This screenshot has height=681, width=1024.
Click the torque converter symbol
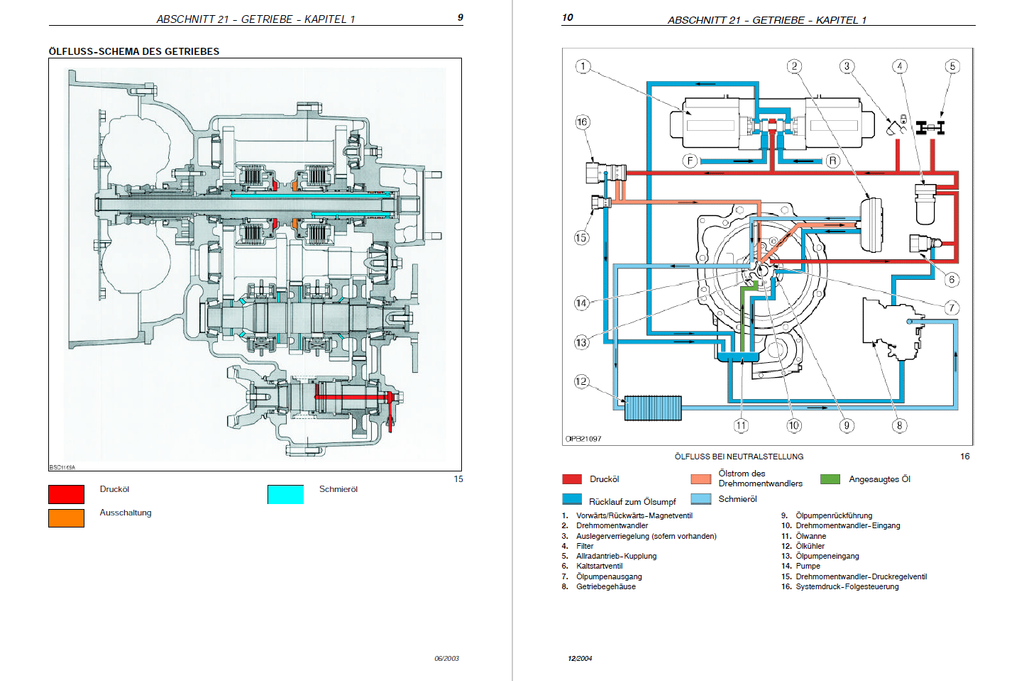click(871, 225)
